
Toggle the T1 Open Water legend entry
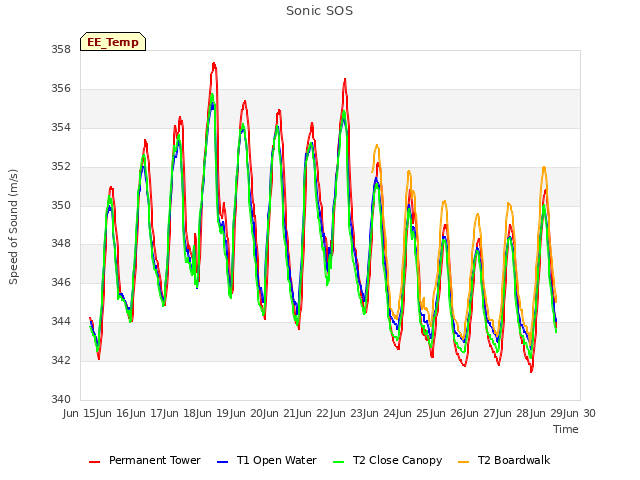point(267,460)
